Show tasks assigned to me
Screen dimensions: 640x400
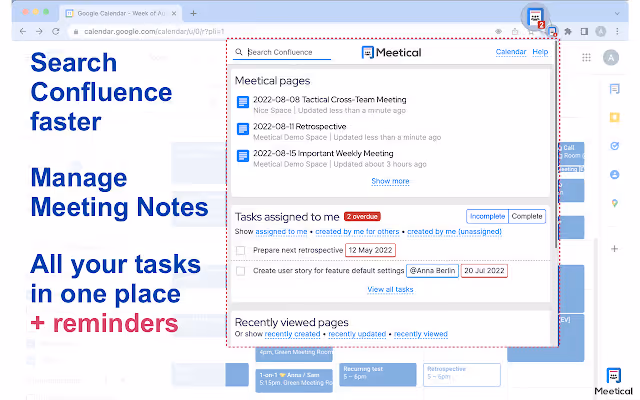coord(281,231)
